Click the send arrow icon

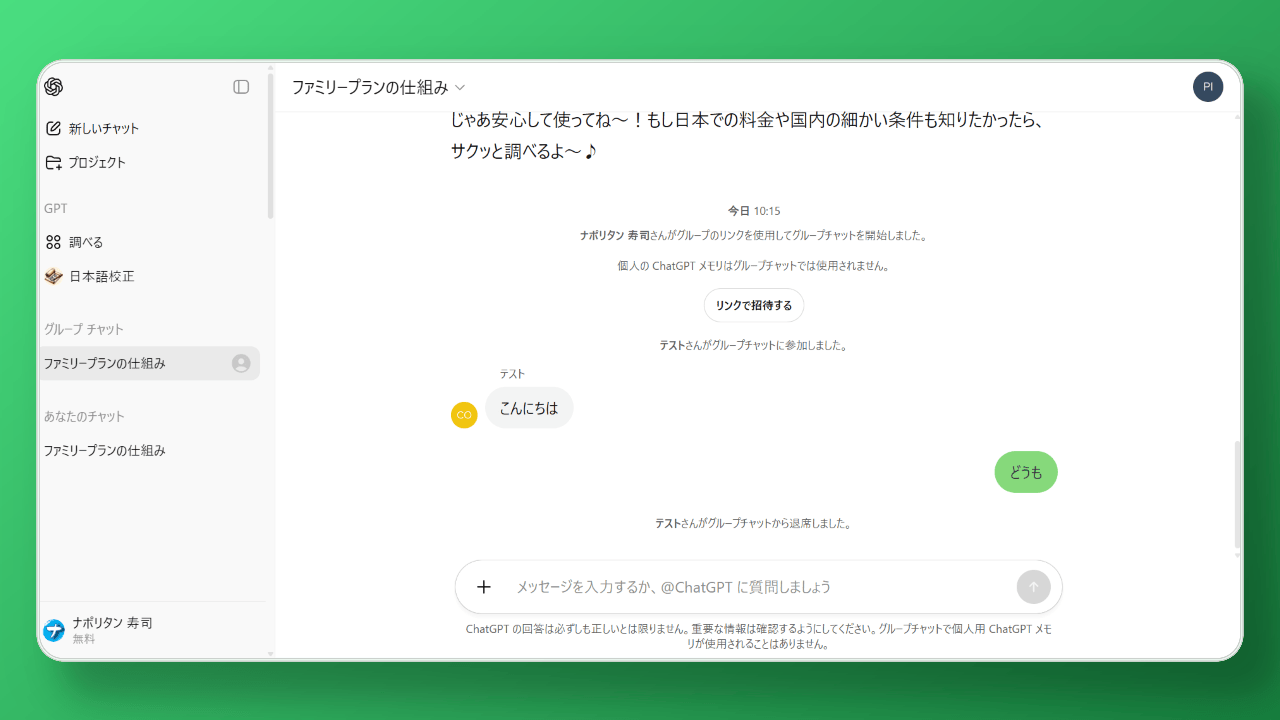[x=1033, y=587]
